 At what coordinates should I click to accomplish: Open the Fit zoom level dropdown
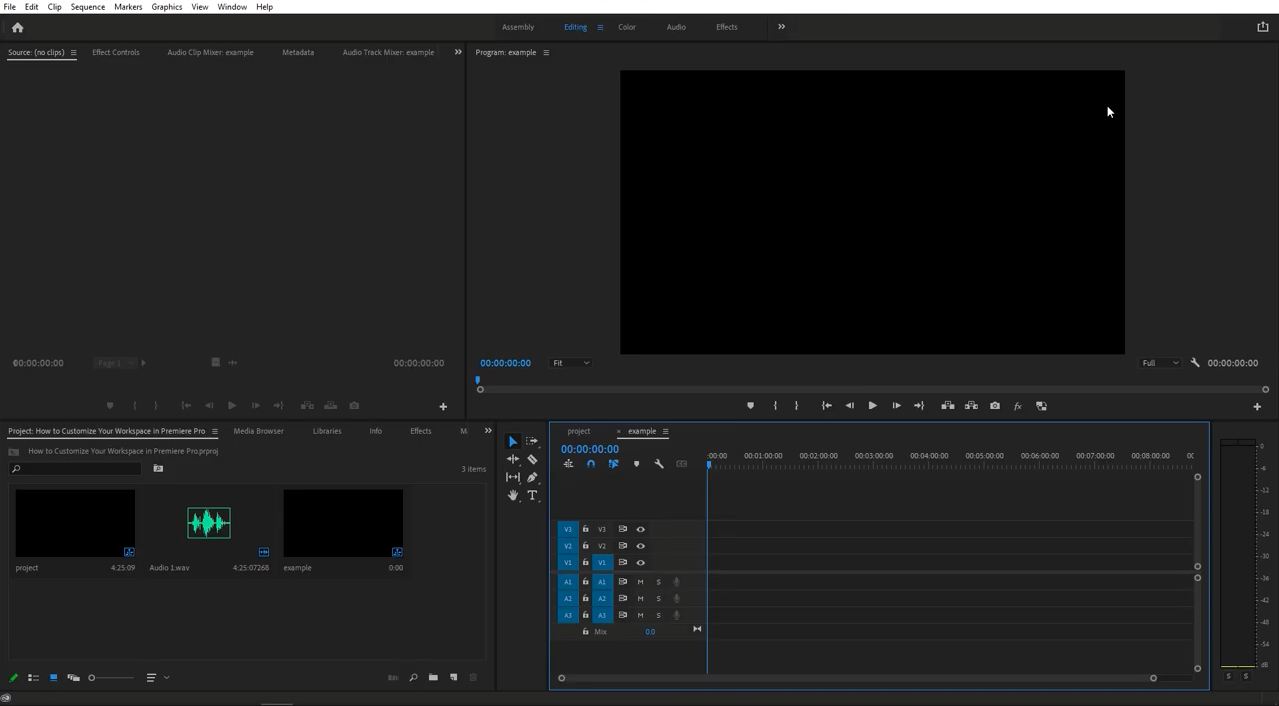click(x=571, y=363)
